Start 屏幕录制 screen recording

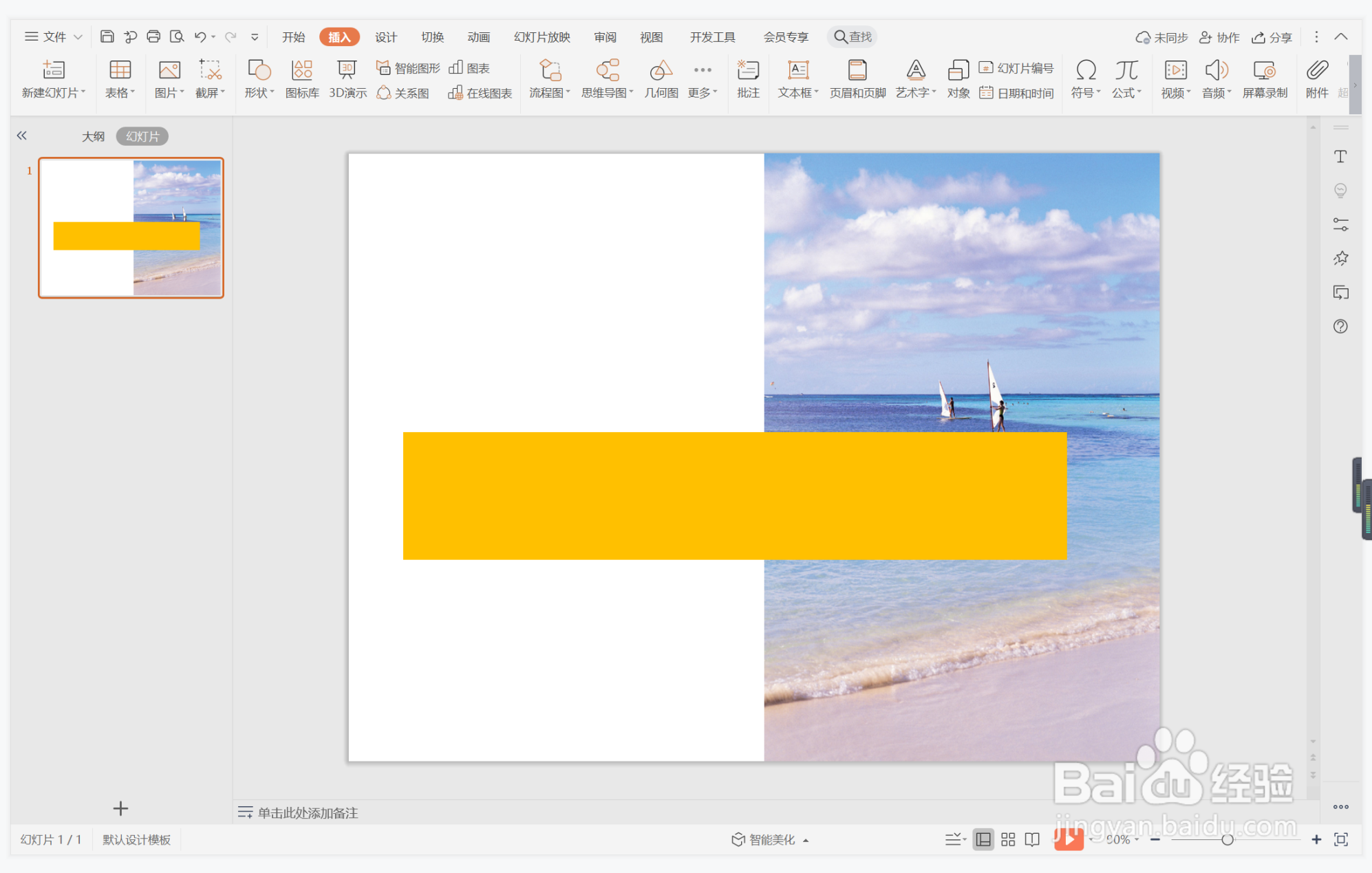[x=1265, y=79]
